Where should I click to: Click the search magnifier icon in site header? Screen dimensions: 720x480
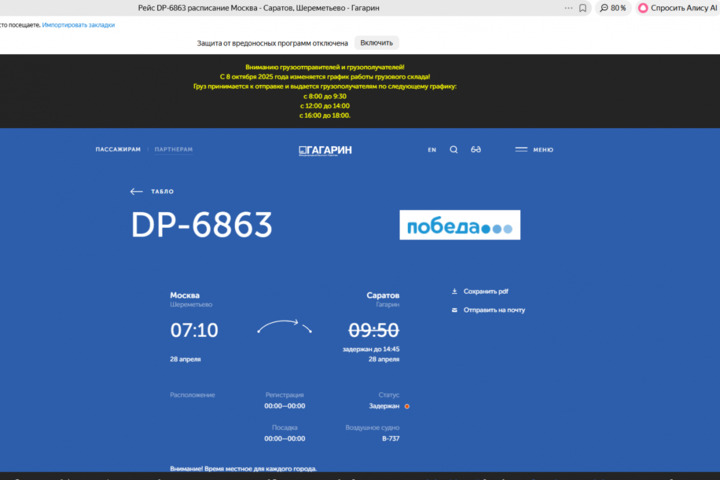pyautogui.click(x=453, y=150)
